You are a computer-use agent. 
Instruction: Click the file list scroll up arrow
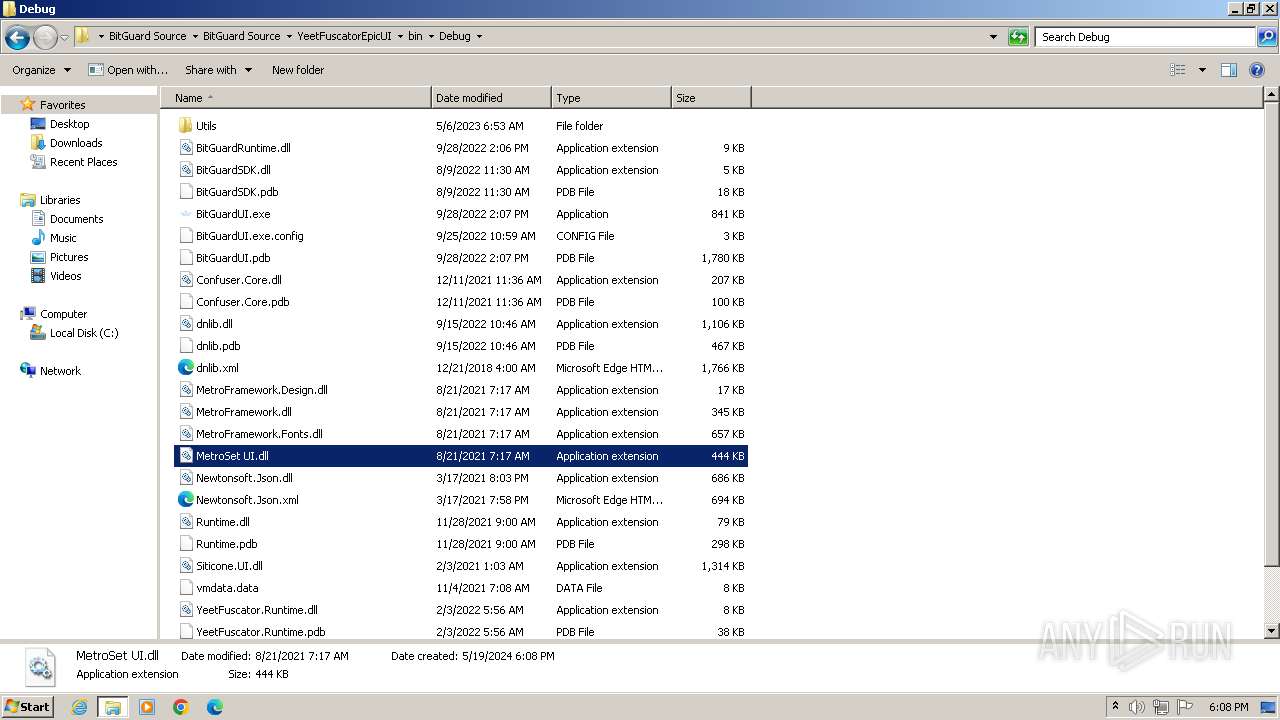pyautogui.click(x=1272, y=95)
